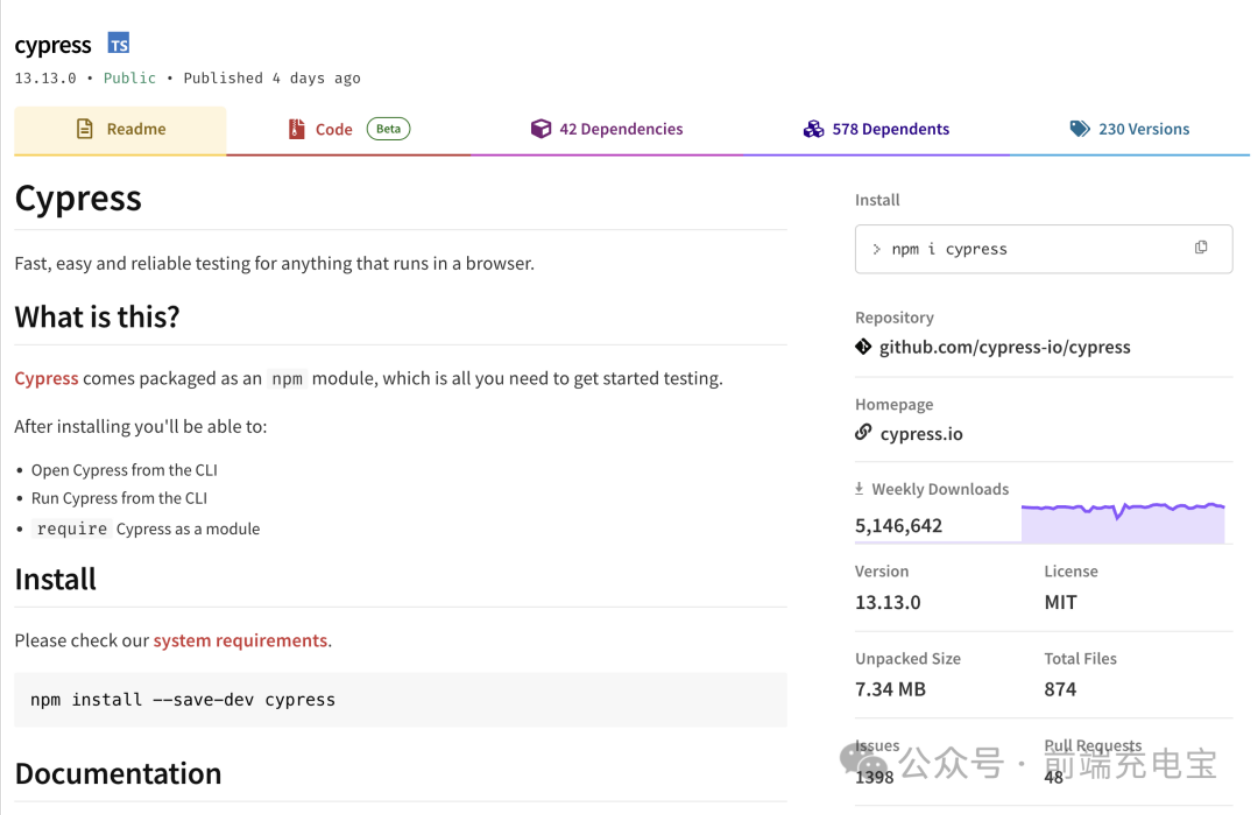Click the TypeScript TS badge icon
The image size is (1257, 815).
[119, 44]
